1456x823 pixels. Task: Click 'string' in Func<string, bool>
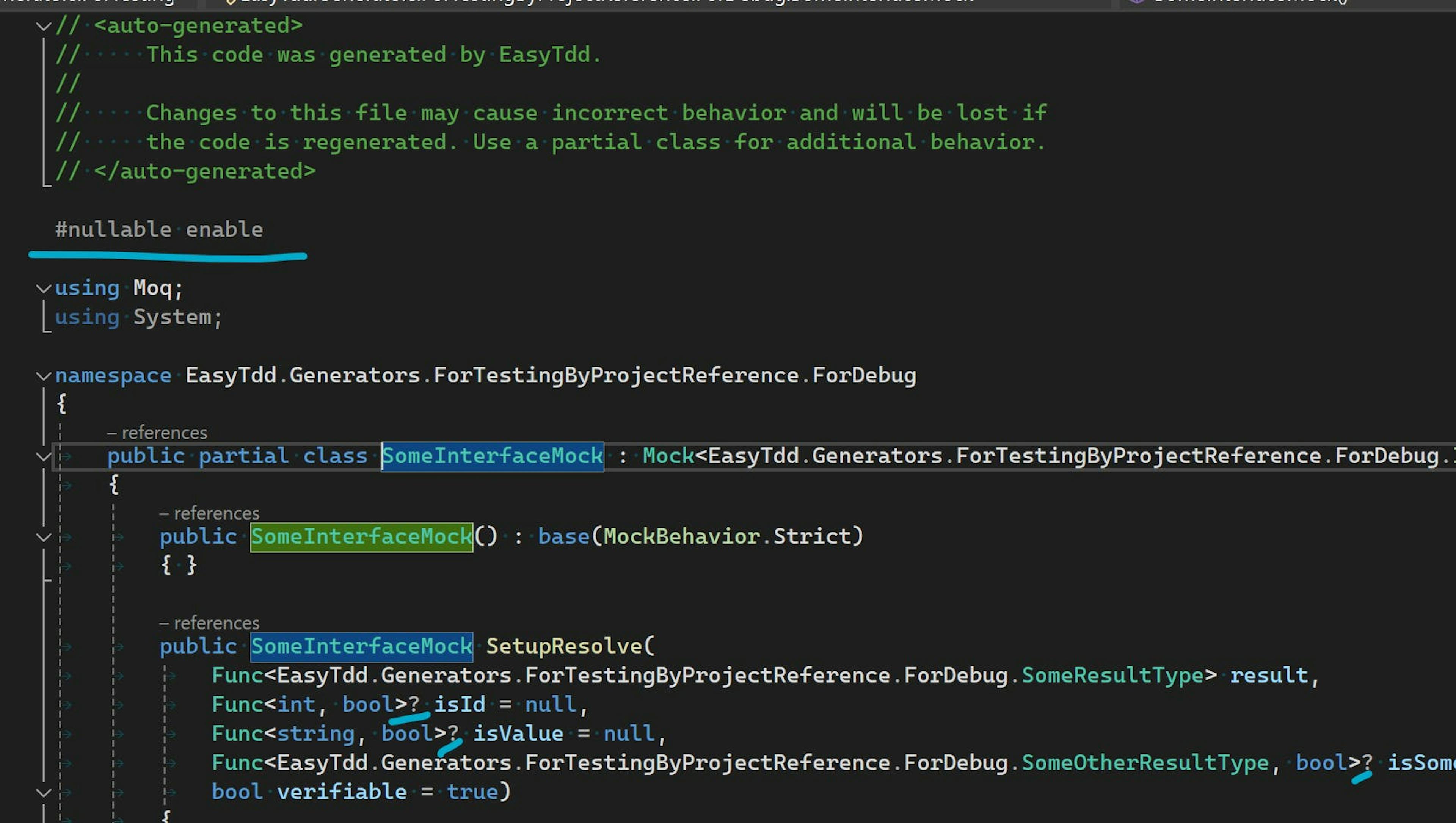coord(316,734)
